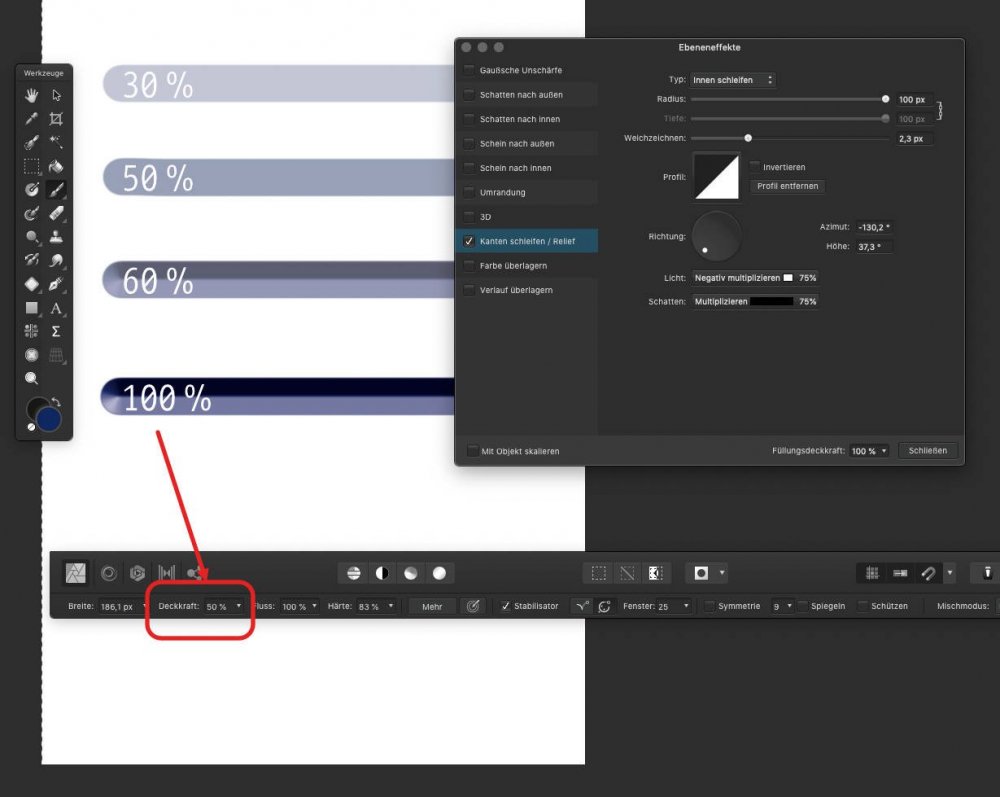Select the Paint Brush tool

[56, 189]
